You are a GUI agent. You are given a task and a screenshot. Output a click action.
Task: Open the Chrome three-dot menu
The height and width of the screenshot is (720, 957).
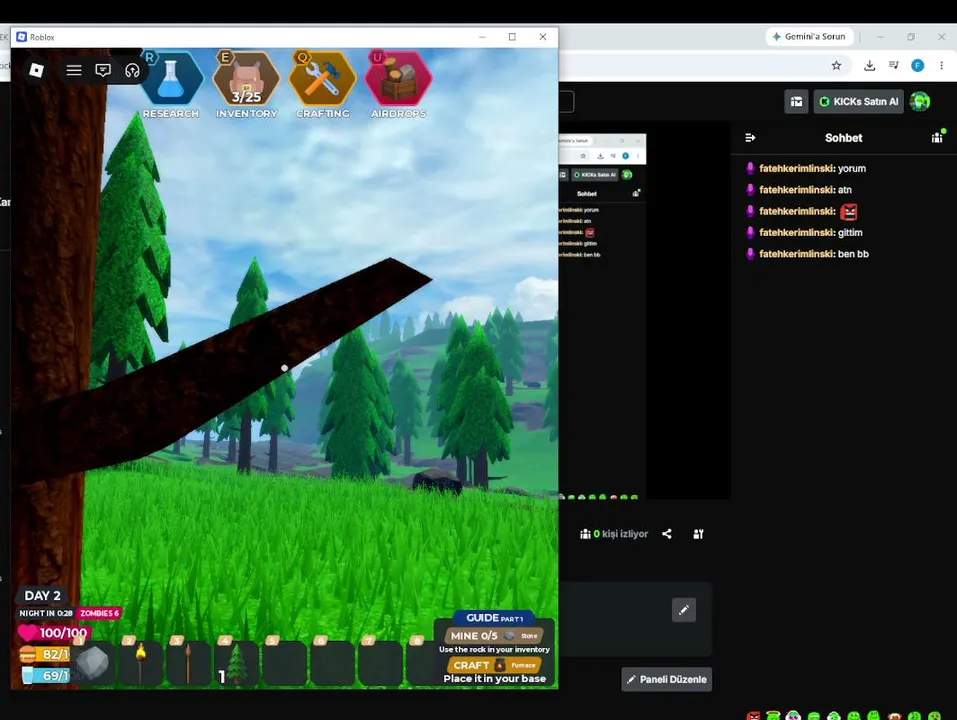(x=942, y=65)
